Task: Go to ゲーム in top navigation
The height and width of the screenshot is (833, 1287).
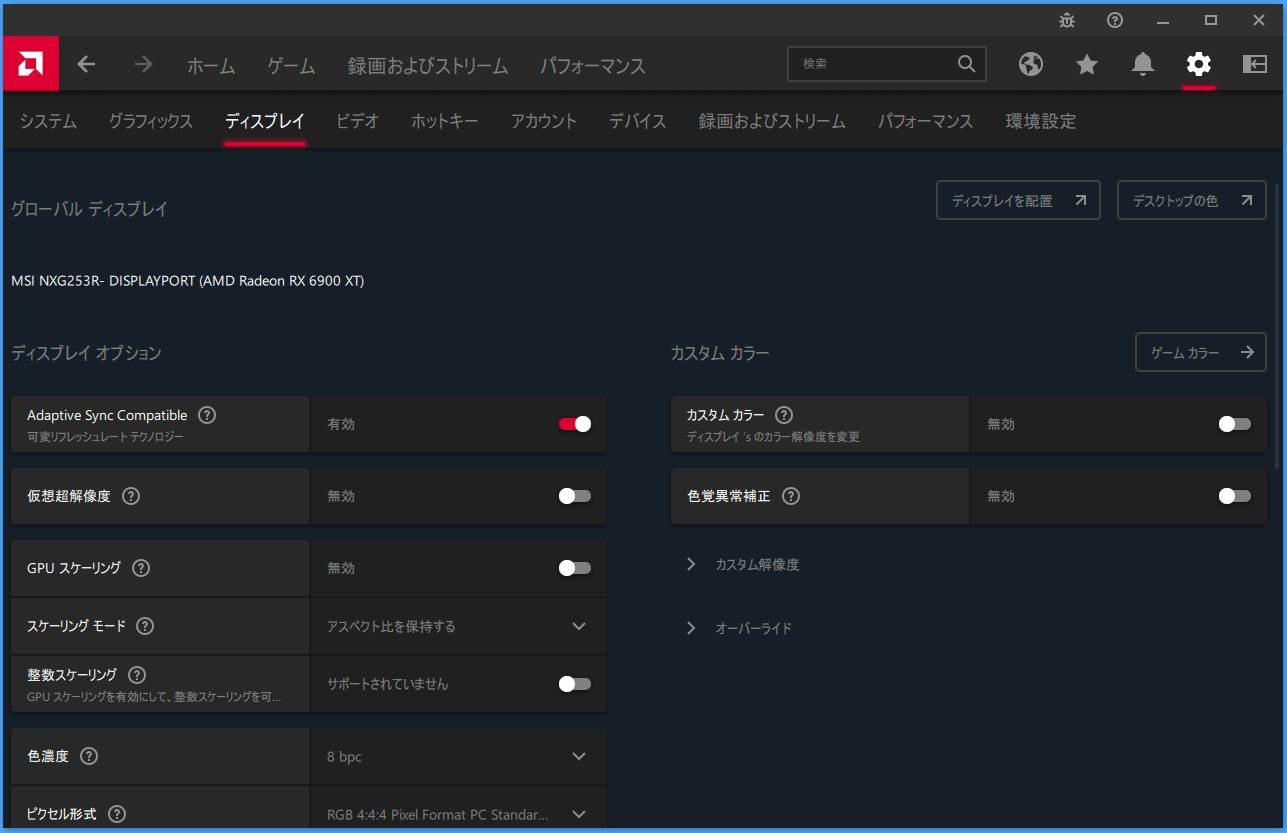Action: click(x=291, y=66)
